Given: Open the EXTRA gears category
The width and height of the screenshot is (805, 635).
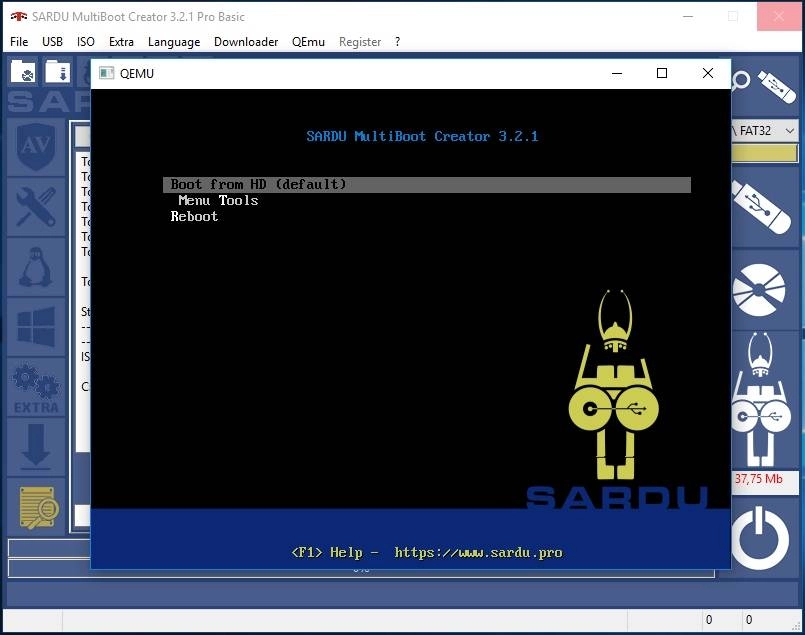Looking at the screenshot, I should click(x=36, y=387).
